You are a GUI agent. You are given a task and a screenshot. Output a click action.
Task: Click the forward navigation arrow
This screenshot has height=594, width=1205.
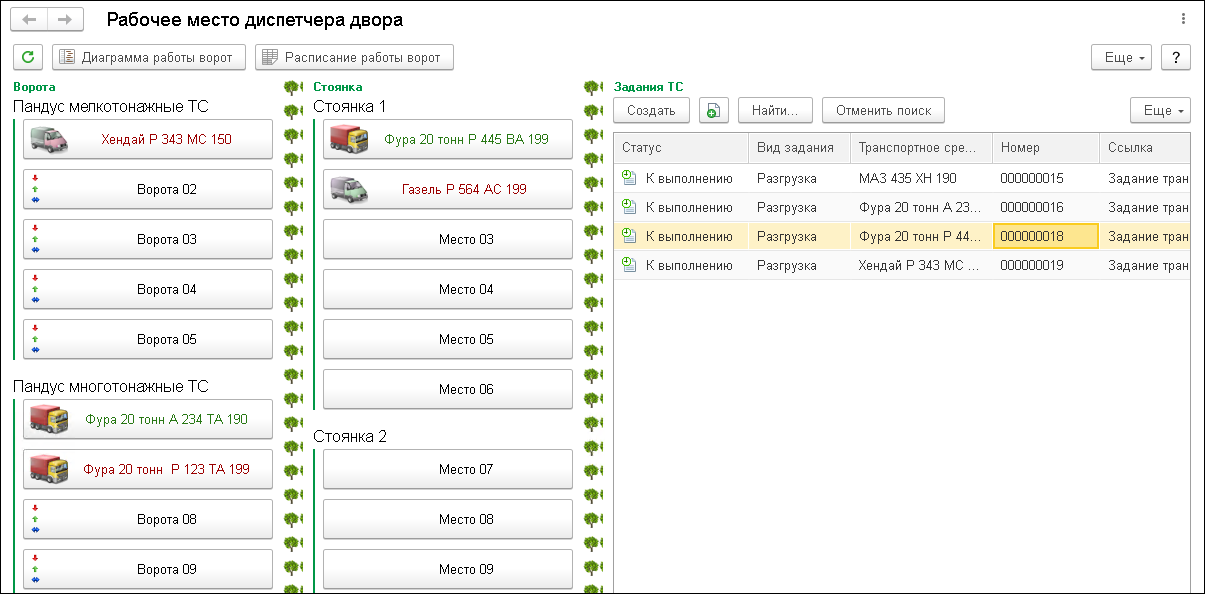coord(64,20)
